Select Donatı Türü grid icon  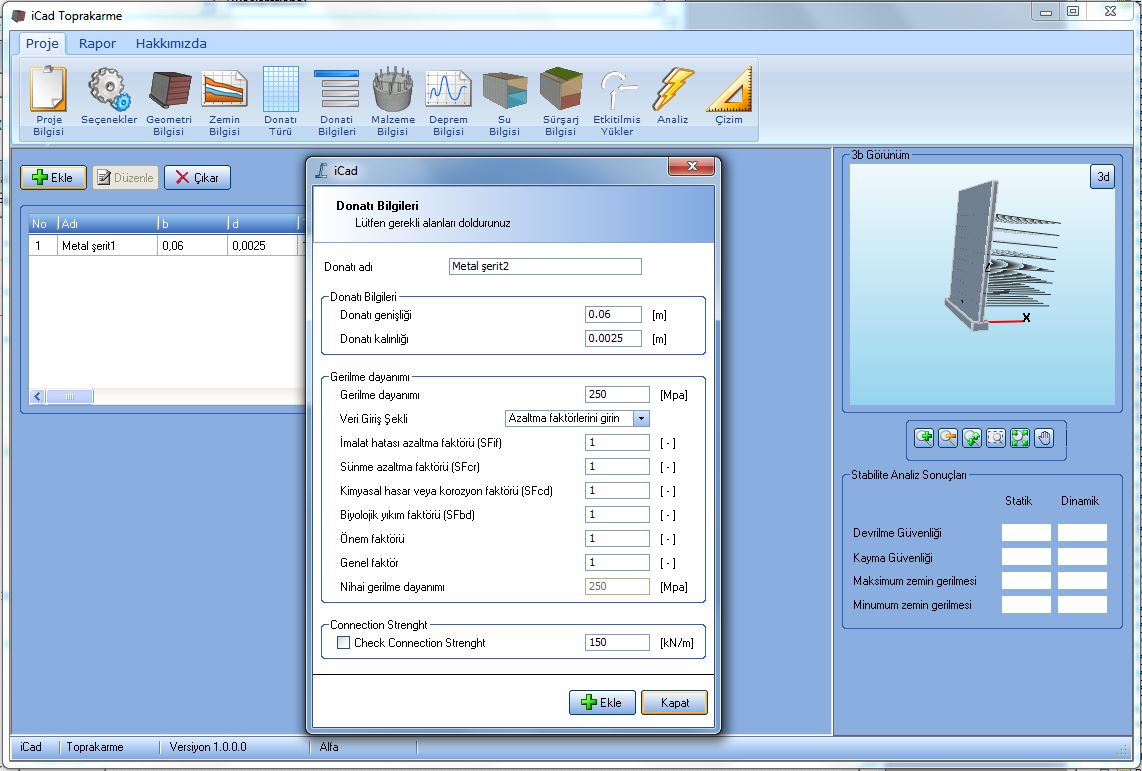point(280,101)
